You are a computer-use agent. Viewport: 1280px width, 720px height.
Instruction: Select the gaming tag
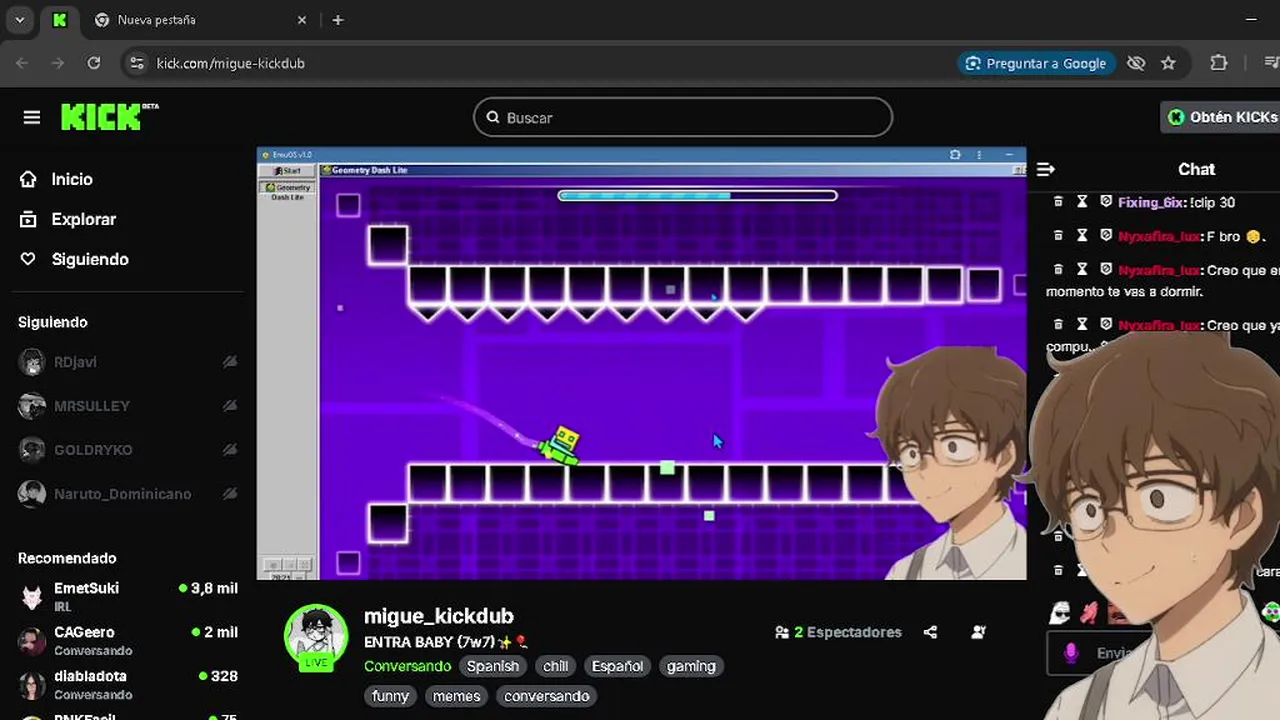691,666
